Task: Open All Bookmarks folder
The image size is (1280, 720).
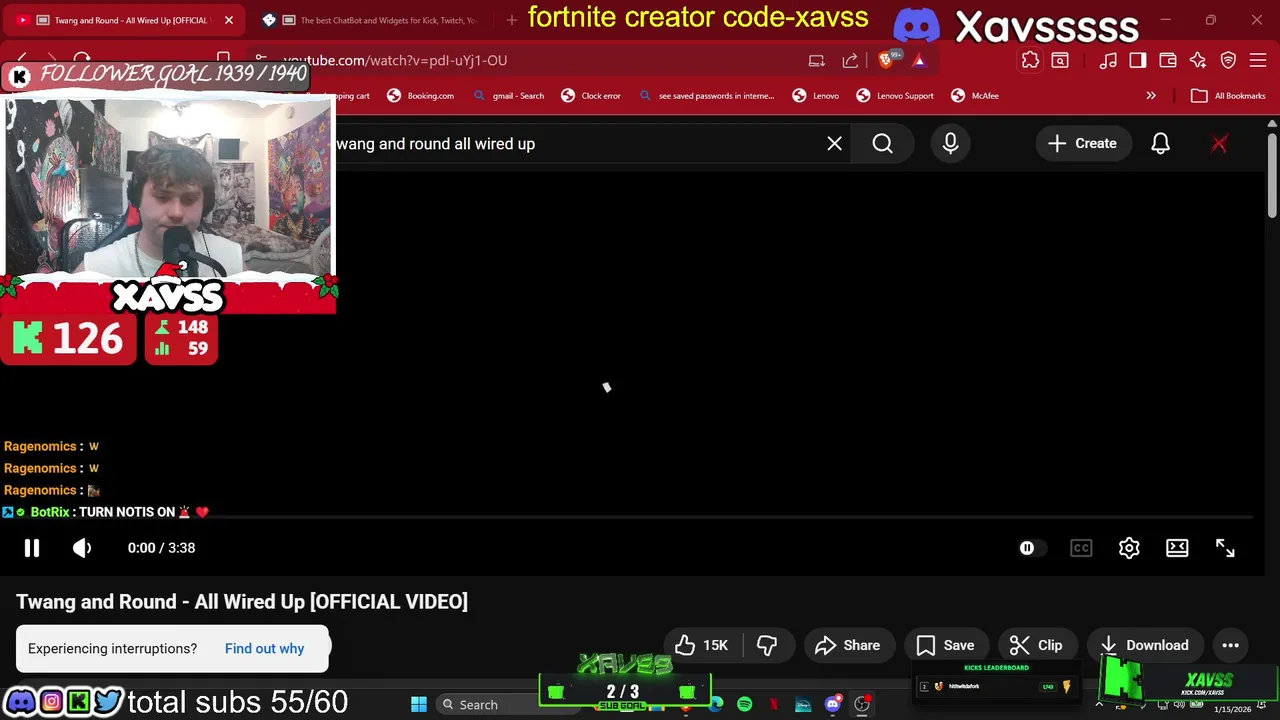Action: tap(1229, 96)
